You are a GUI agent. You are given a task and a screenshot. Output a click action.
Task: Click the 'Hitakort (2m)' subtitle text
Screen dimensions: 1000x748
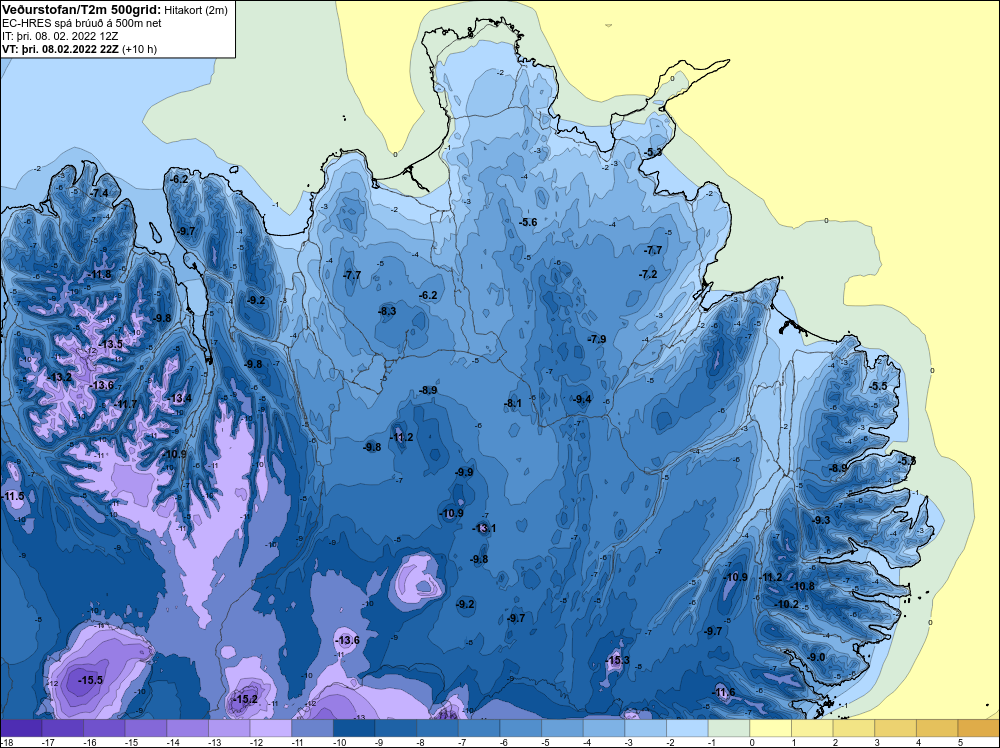(195, 10)
